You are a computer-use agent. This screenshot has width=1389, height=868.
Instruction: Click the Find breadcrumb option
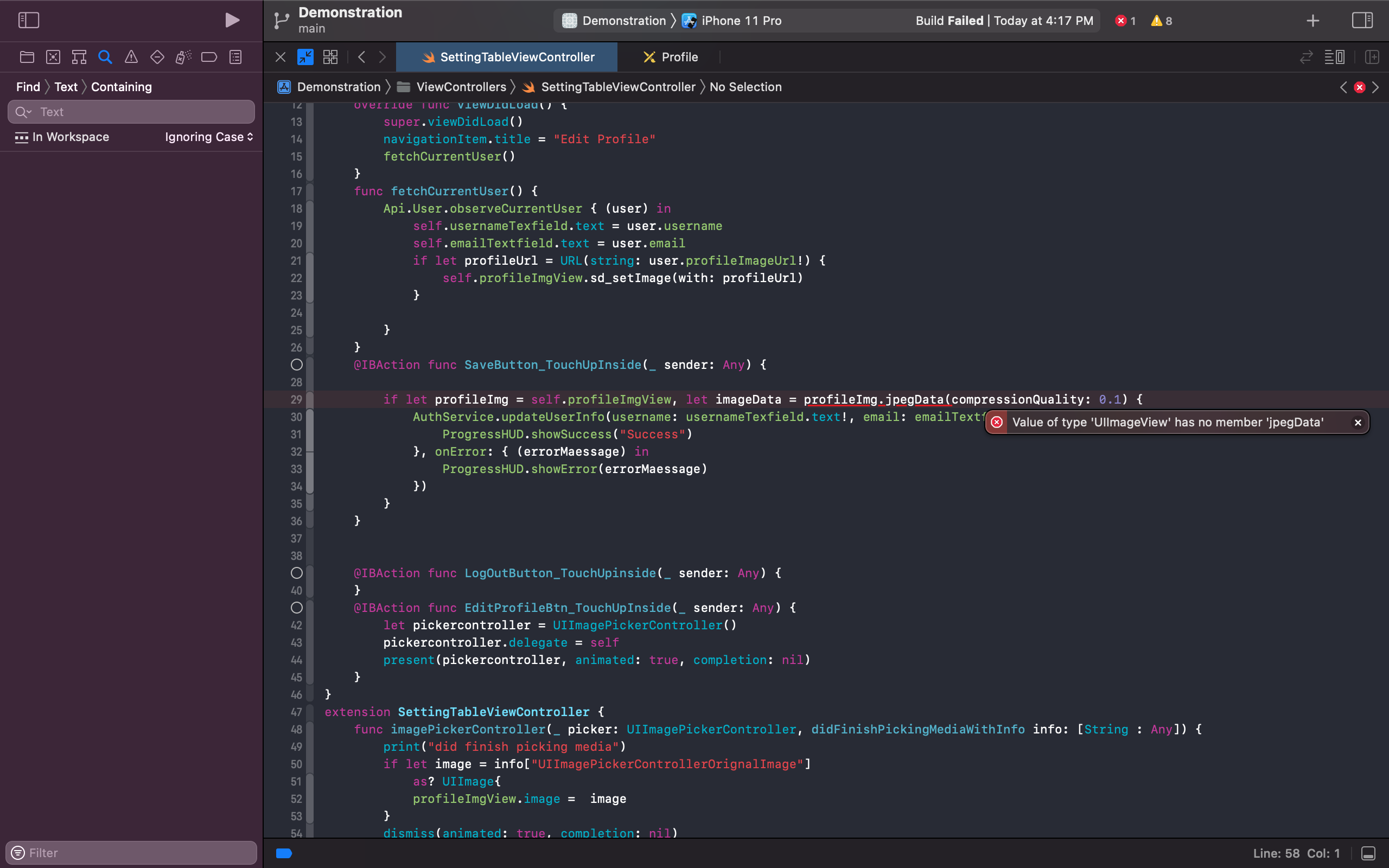pyautogui.click(x=28, y=87)
